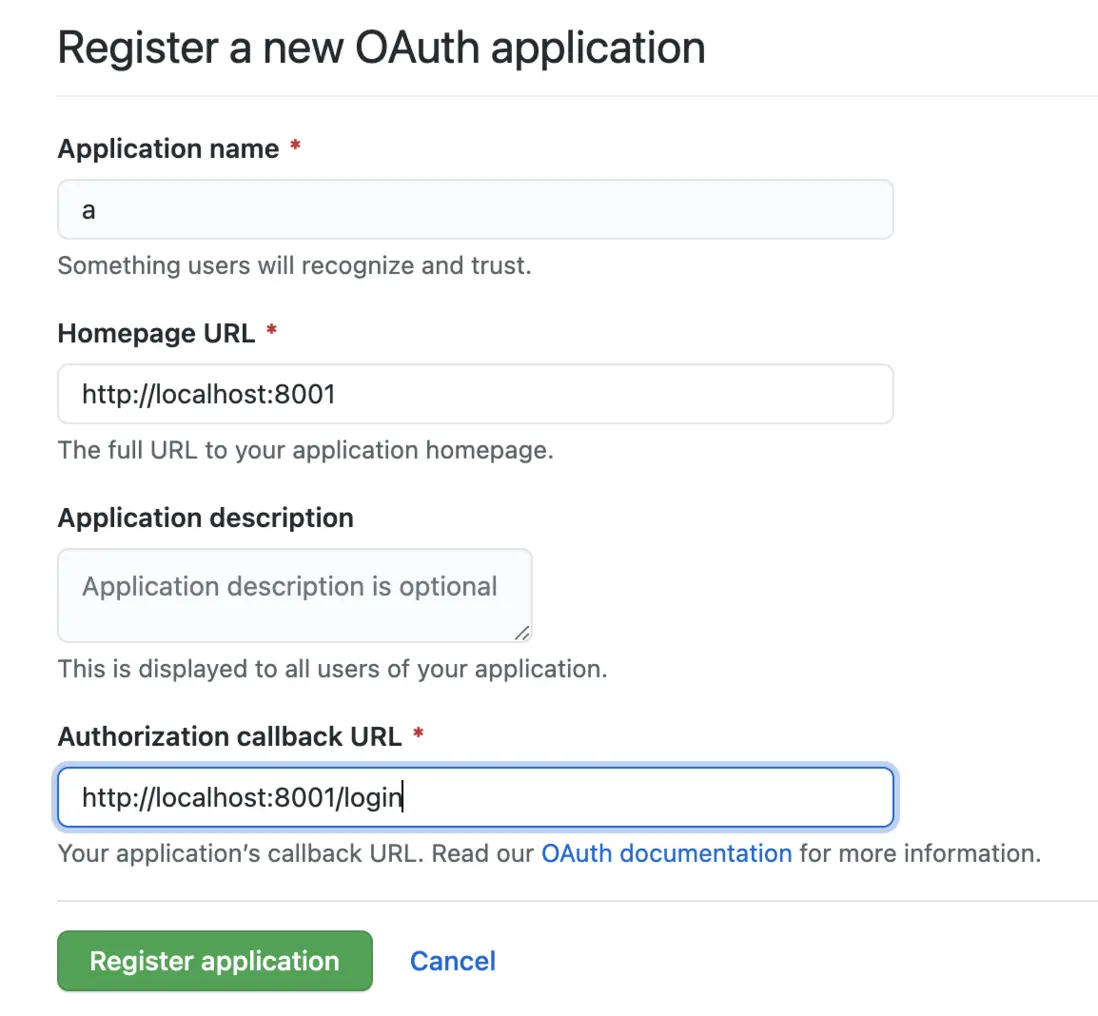Click the required asterisk next to Homepage URL
The height and width of the screenshot is (1016, 1098).
tap(271, 332)
